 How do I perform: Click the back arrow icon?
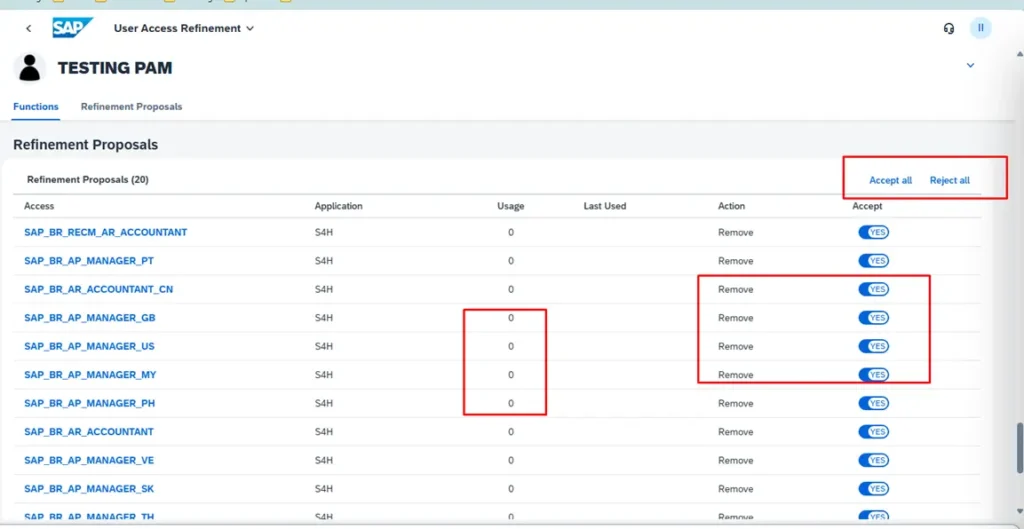click(x=28, y=29)
